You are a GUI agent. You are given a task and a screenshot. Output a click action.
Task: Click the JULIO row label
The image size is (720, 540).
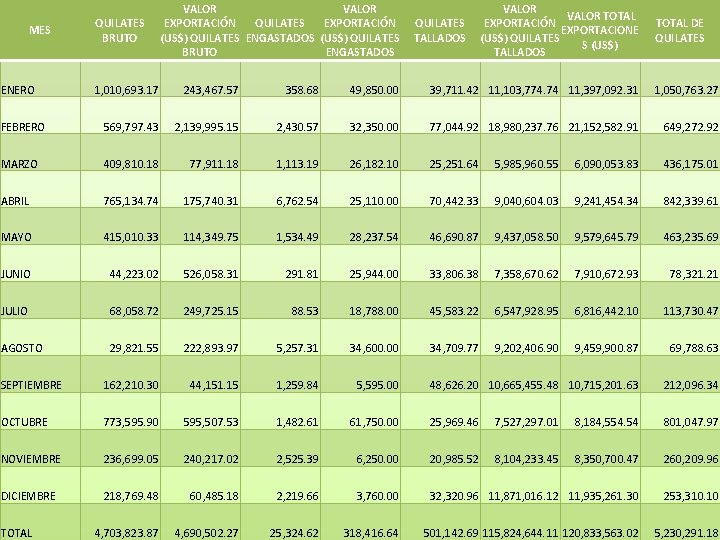click(14, 311)
